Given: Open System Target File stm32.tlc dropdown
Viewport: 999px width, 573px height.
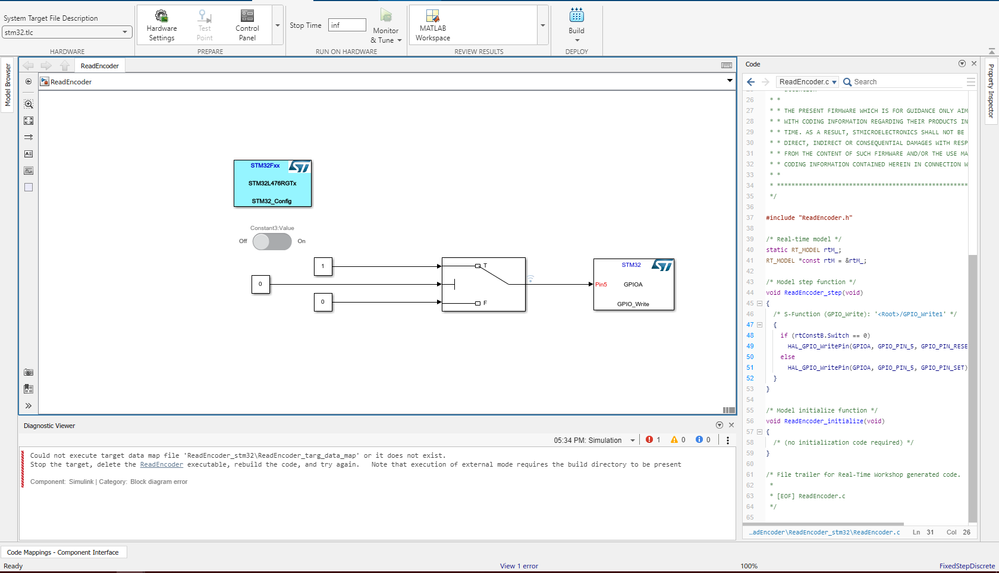Looking at the screenshot, I should (67, 32).
